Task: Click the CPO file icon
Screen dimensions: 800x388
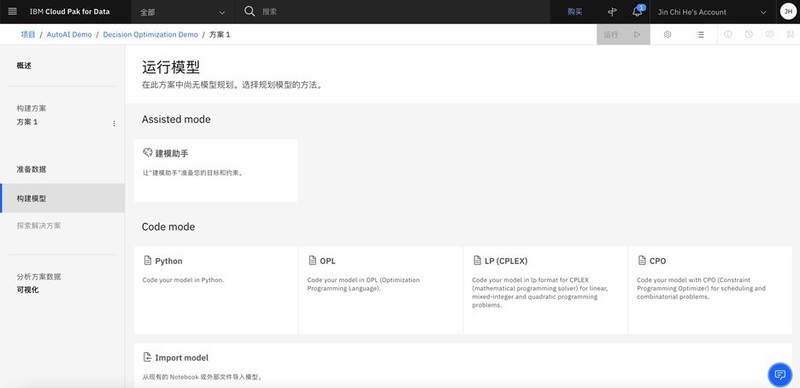Action: click(x=642, y=260)
